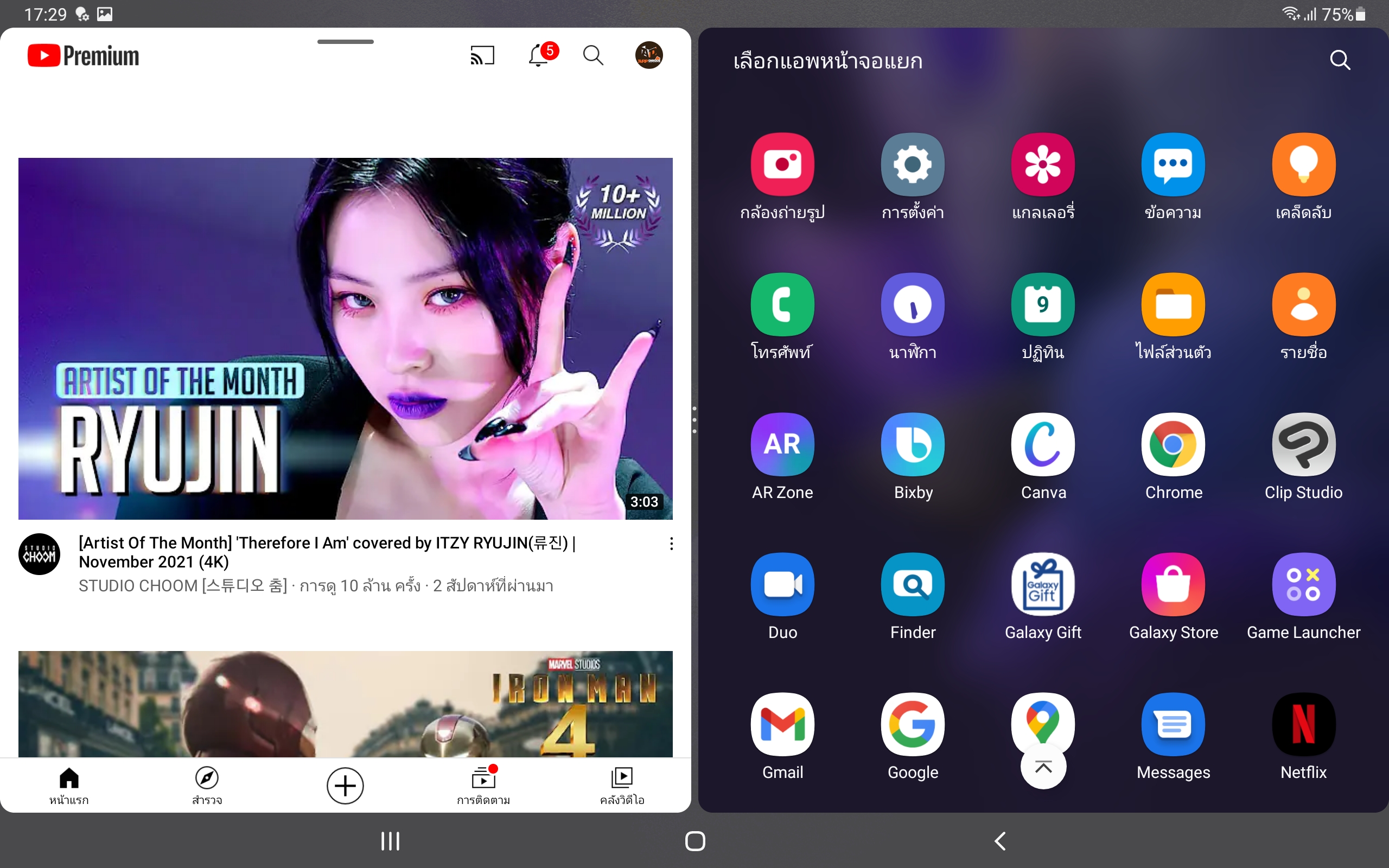This screenshot has width=1389, height=868.
Task: Tap the YouTube window top handle bar
Action: 346,42
